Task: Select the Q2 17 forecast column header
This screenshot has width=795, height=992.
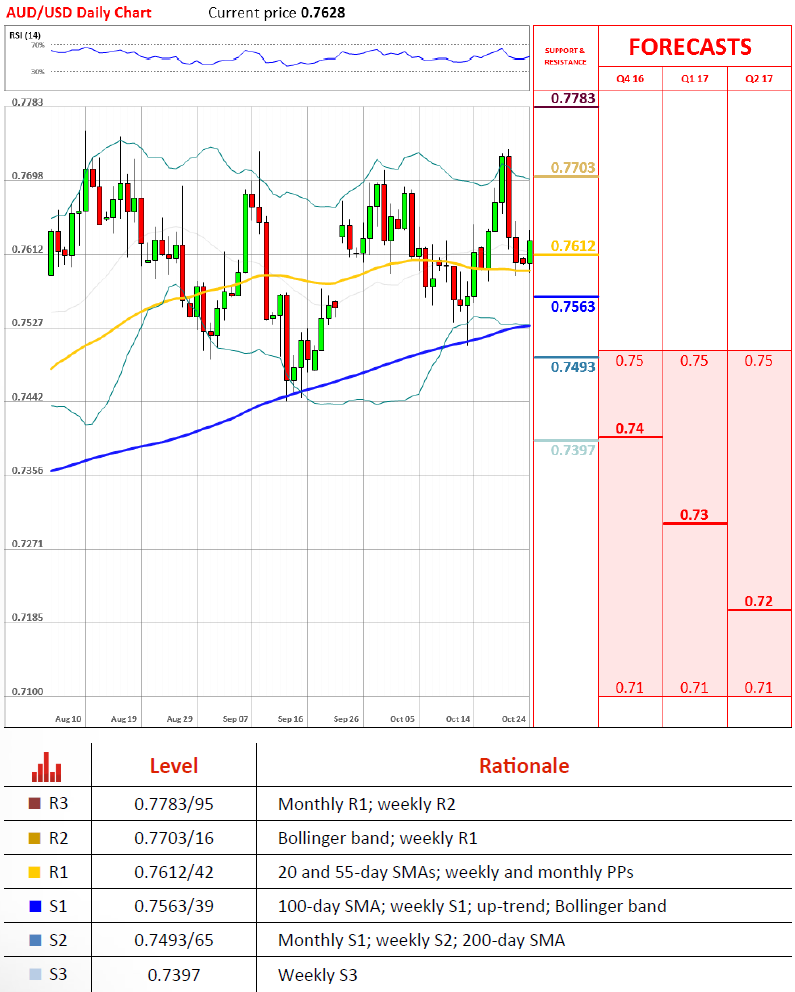Action: point(759,78)
